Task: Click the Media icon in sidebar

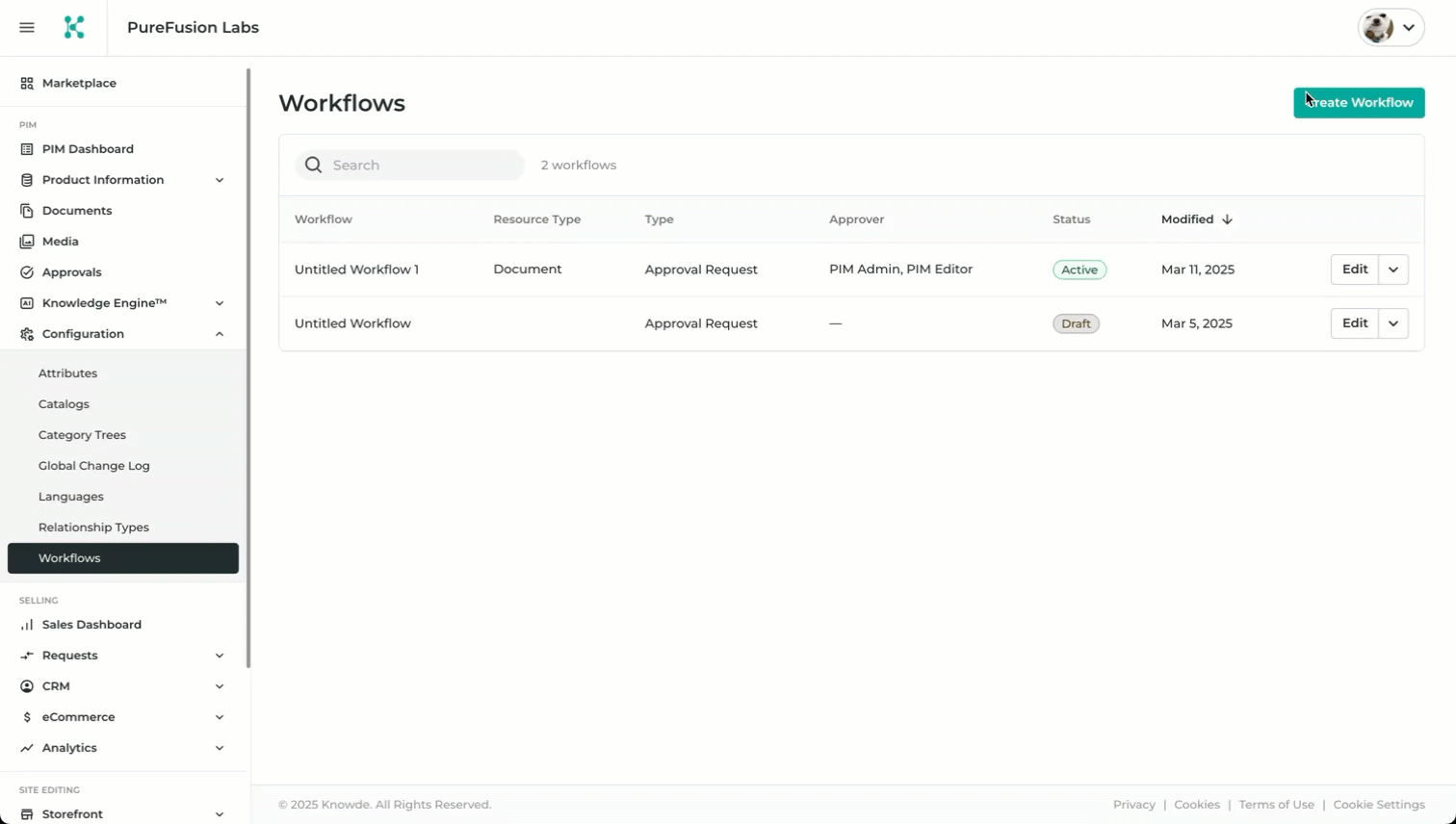Action: [27, 242]
